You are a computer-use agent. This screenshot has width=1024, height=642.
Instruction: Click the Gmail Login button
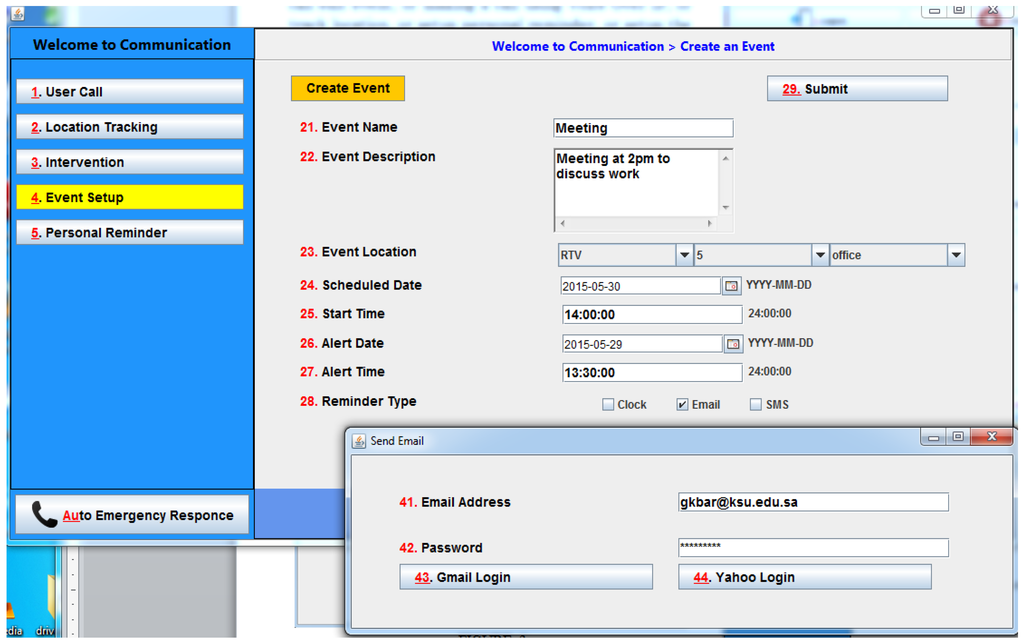[x=526, y=577]
